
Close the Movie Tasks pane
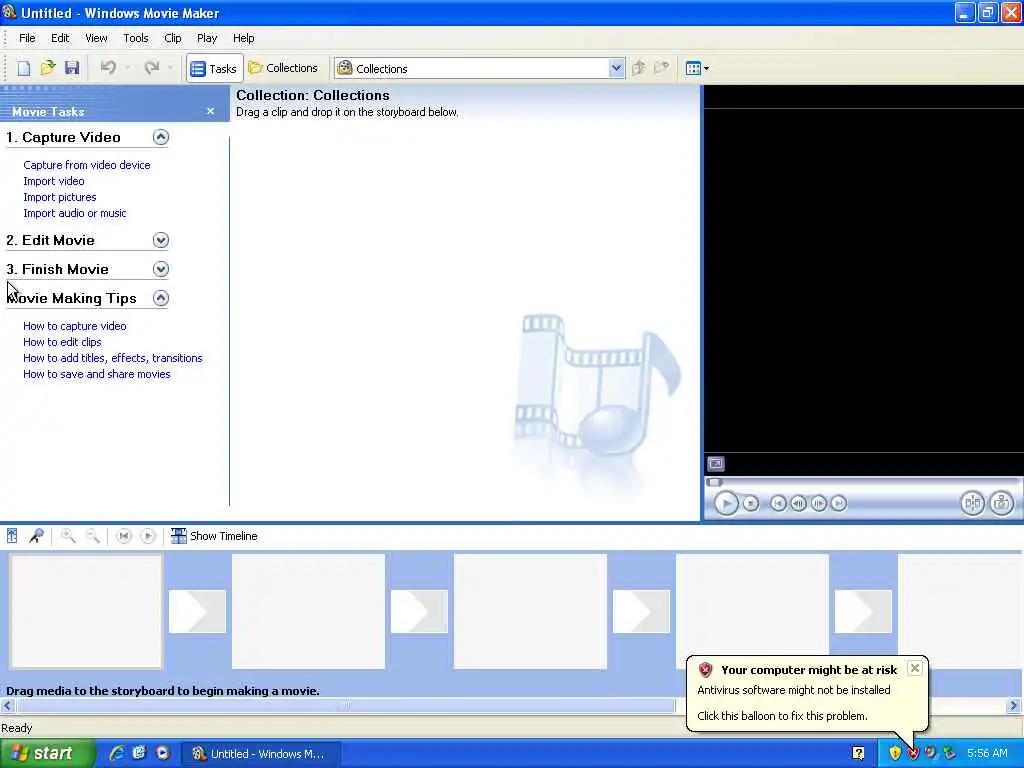(x=210, y=112)
